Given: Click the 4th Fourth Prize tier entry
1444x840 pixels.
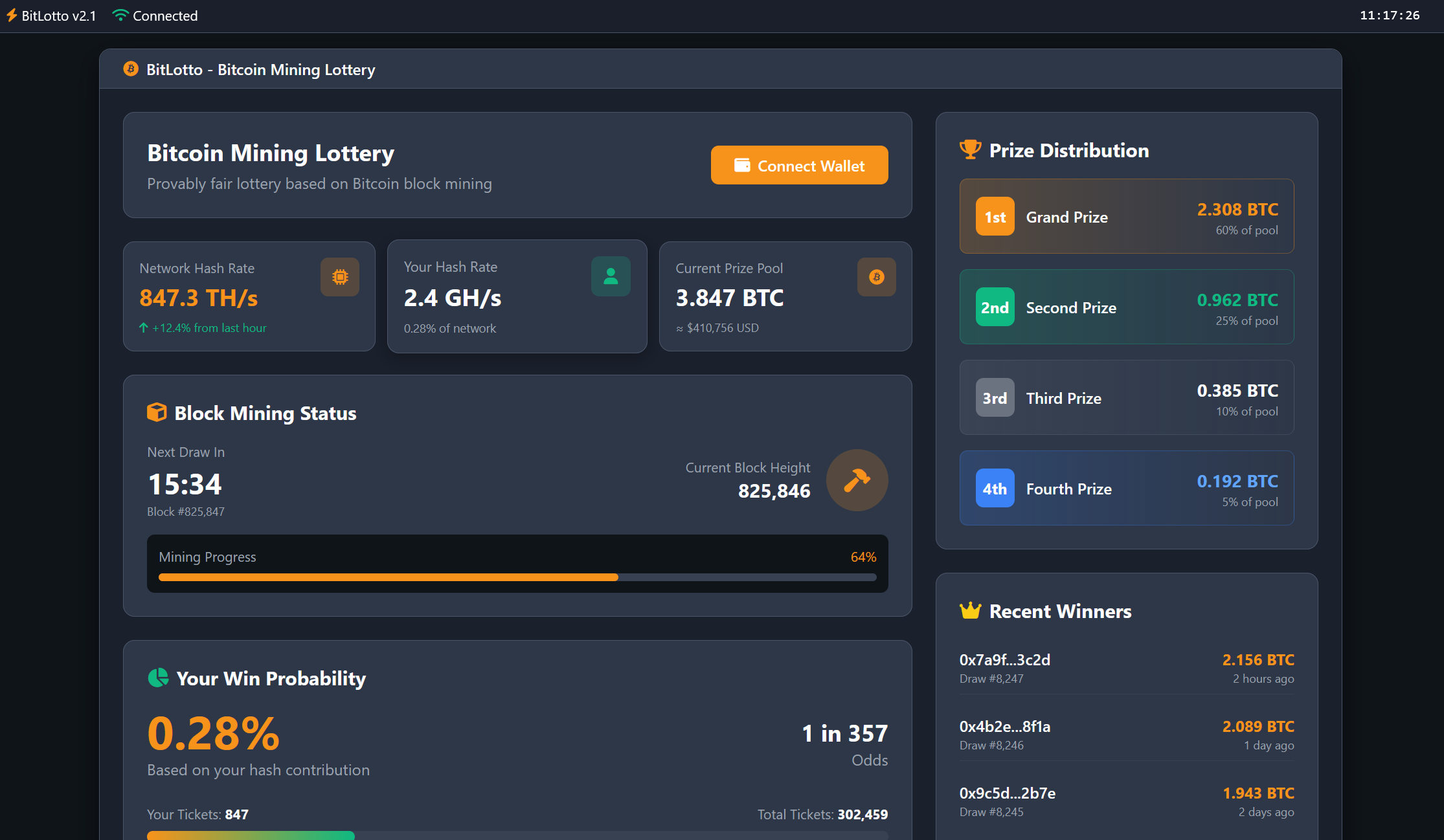Looking at the screenshot, I should (1126, 488).
